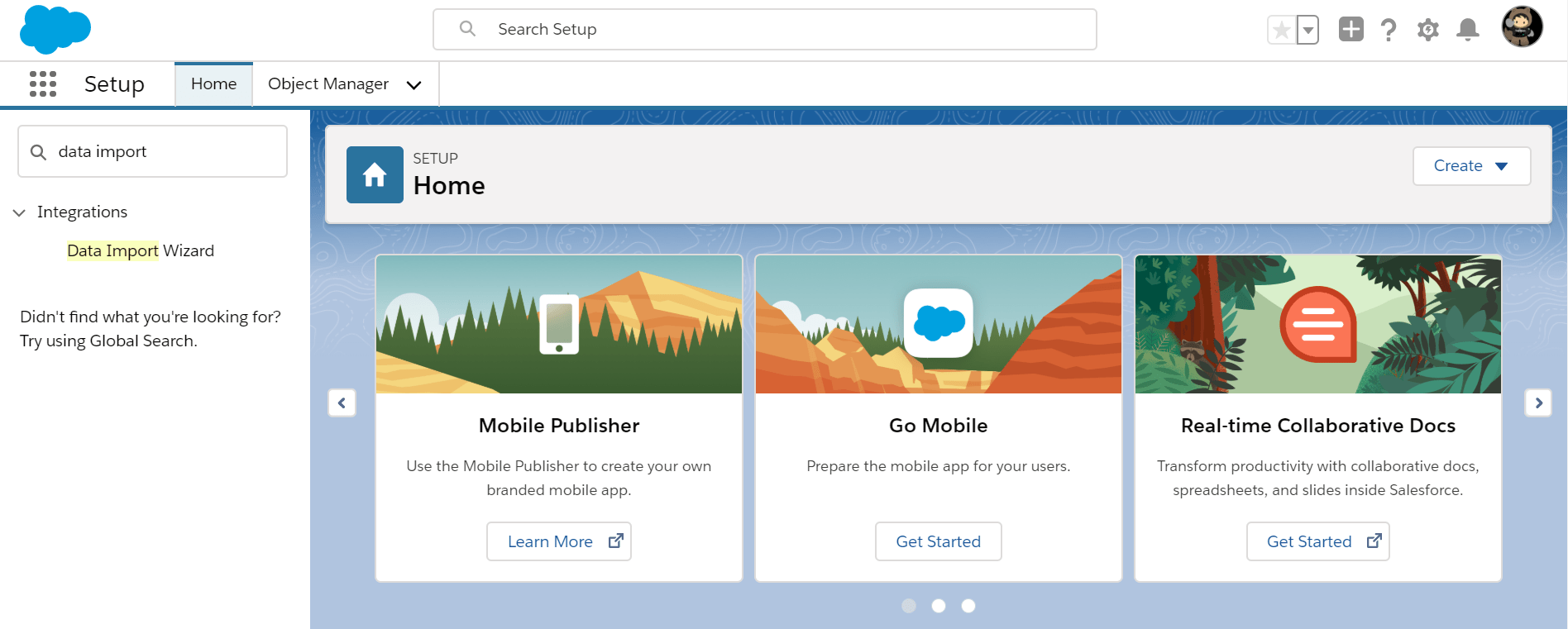Click the favorites star icon
This screenshot has height=629, width=1568.
pos(1282,31)
